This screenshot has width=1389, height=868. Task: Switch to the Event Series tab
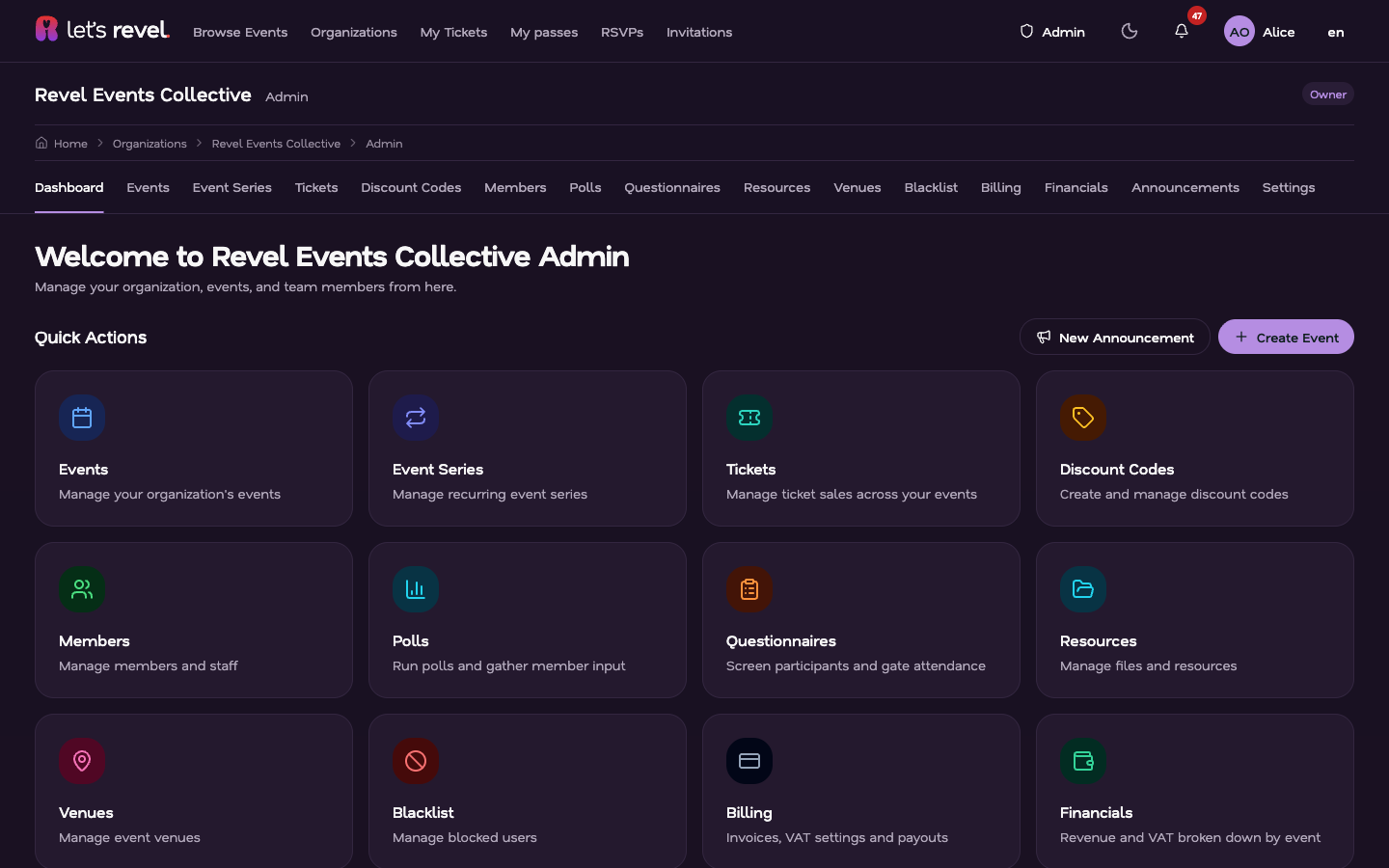coord(232,187)
